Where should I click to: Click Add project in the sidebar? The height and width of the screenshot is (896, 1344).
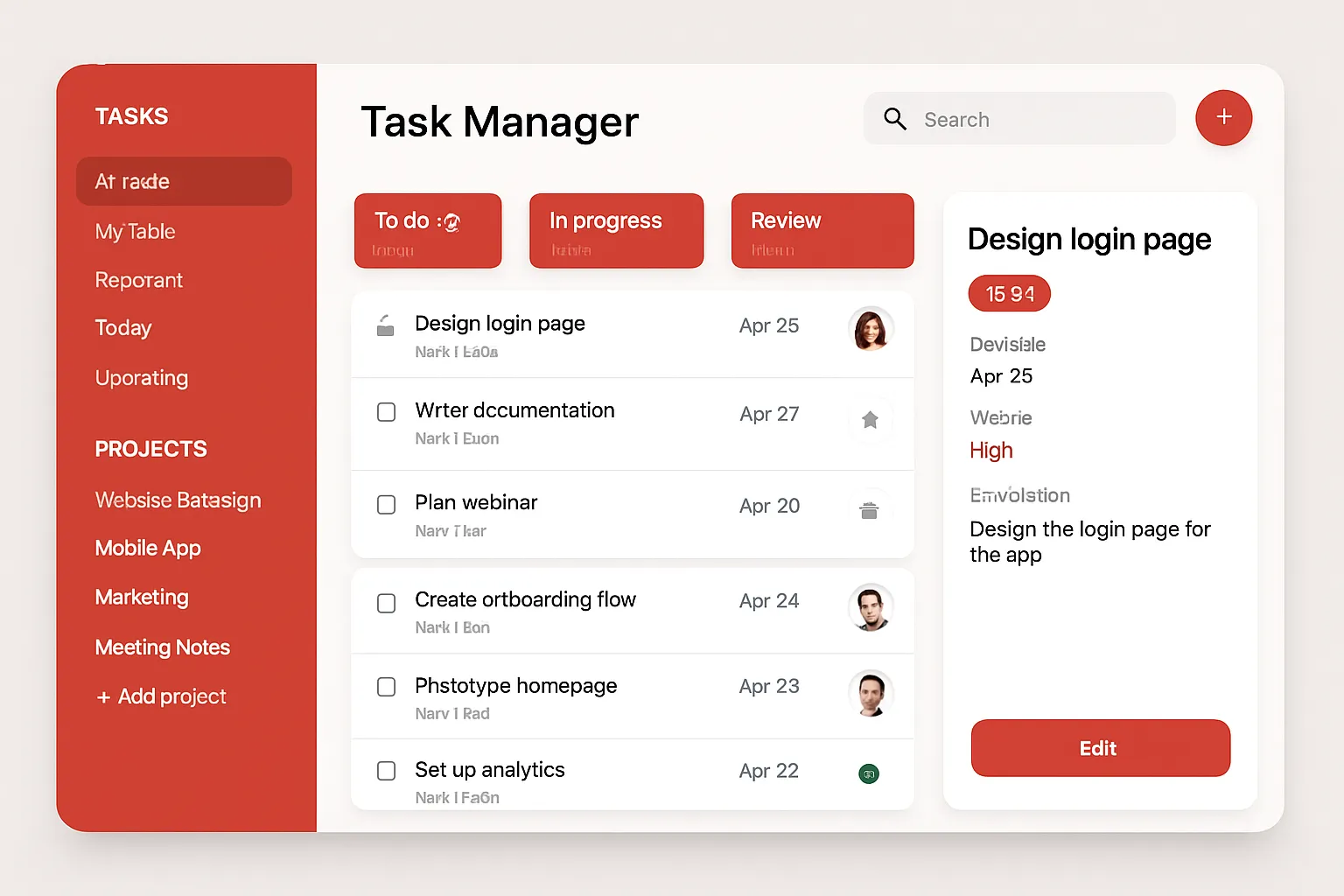161,696
